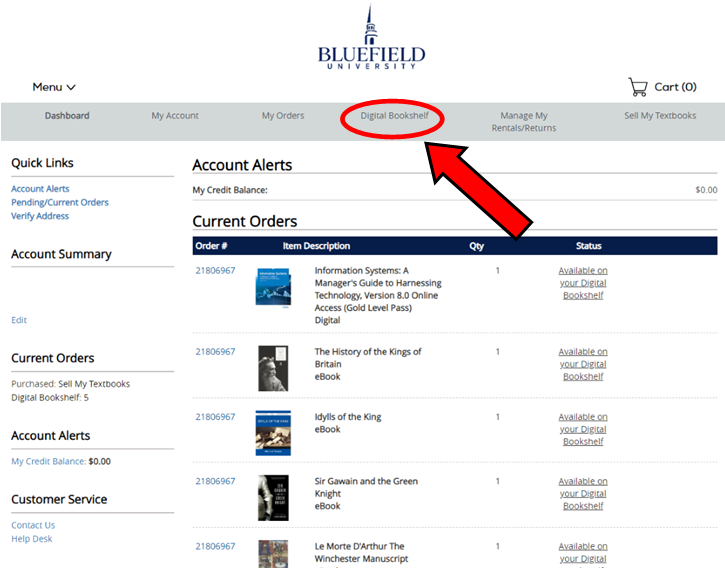This screenshot has width=725, height=569.
Task: Switch to the My Orders tab
Action: (283, 116)
